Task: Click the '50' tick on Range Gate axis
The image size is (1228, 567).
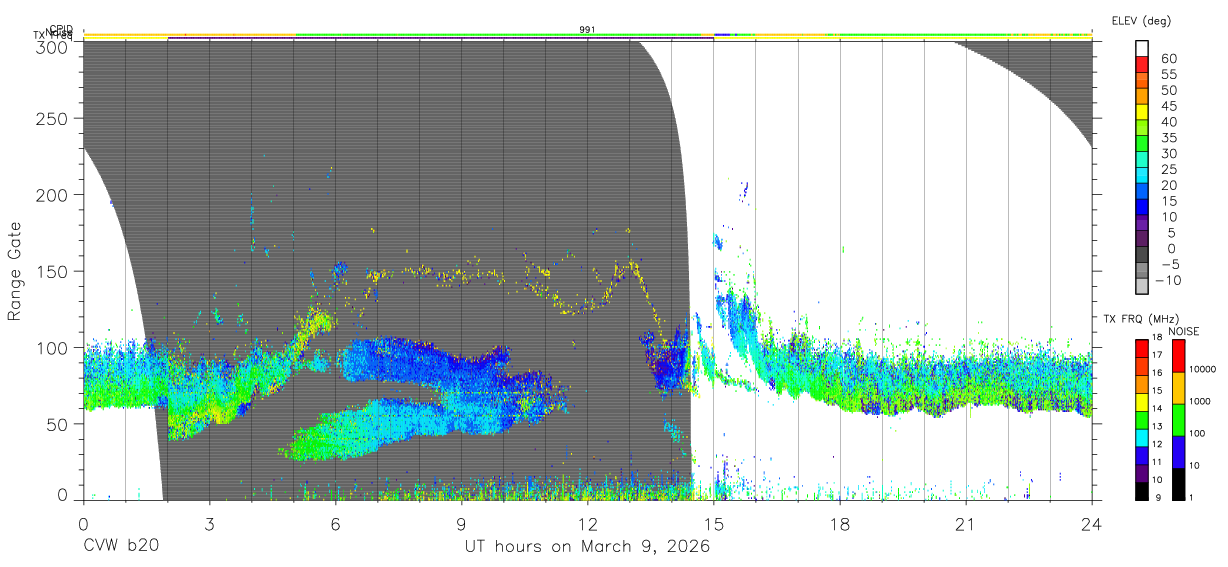Action: click(56, 424)
